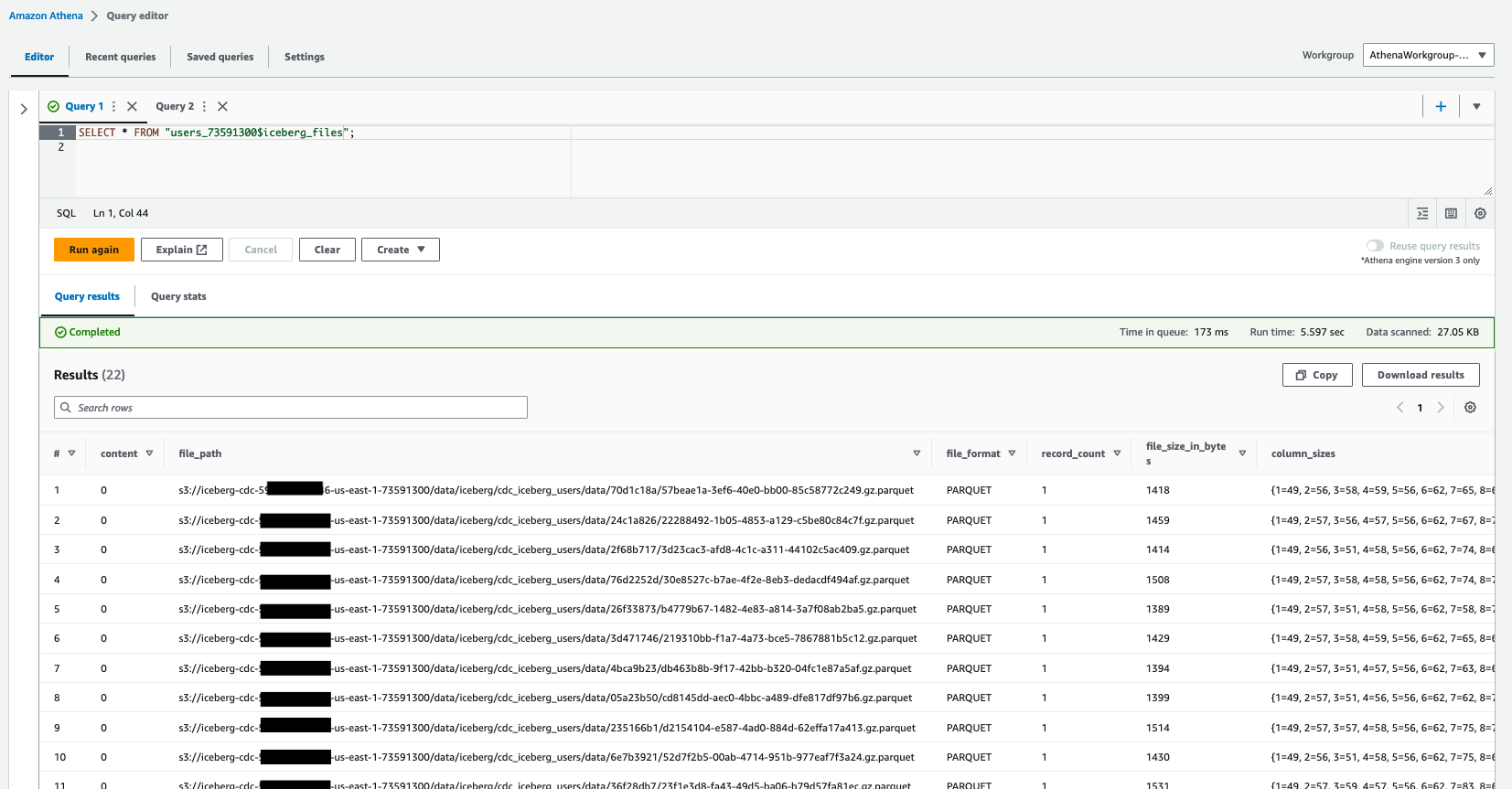
Task: Click file size cell 1430
Action: click(1158, 757)
